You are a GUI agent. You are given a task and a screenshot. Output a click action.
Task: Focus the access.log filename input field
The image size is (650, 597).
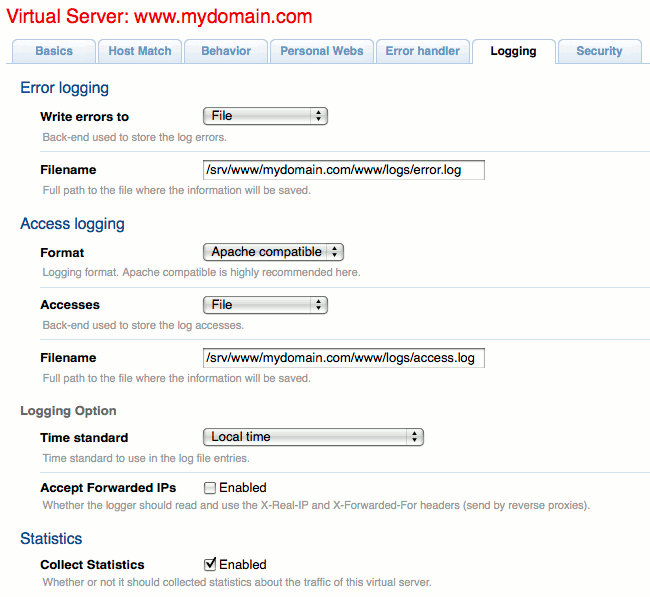tap(343, 357)
